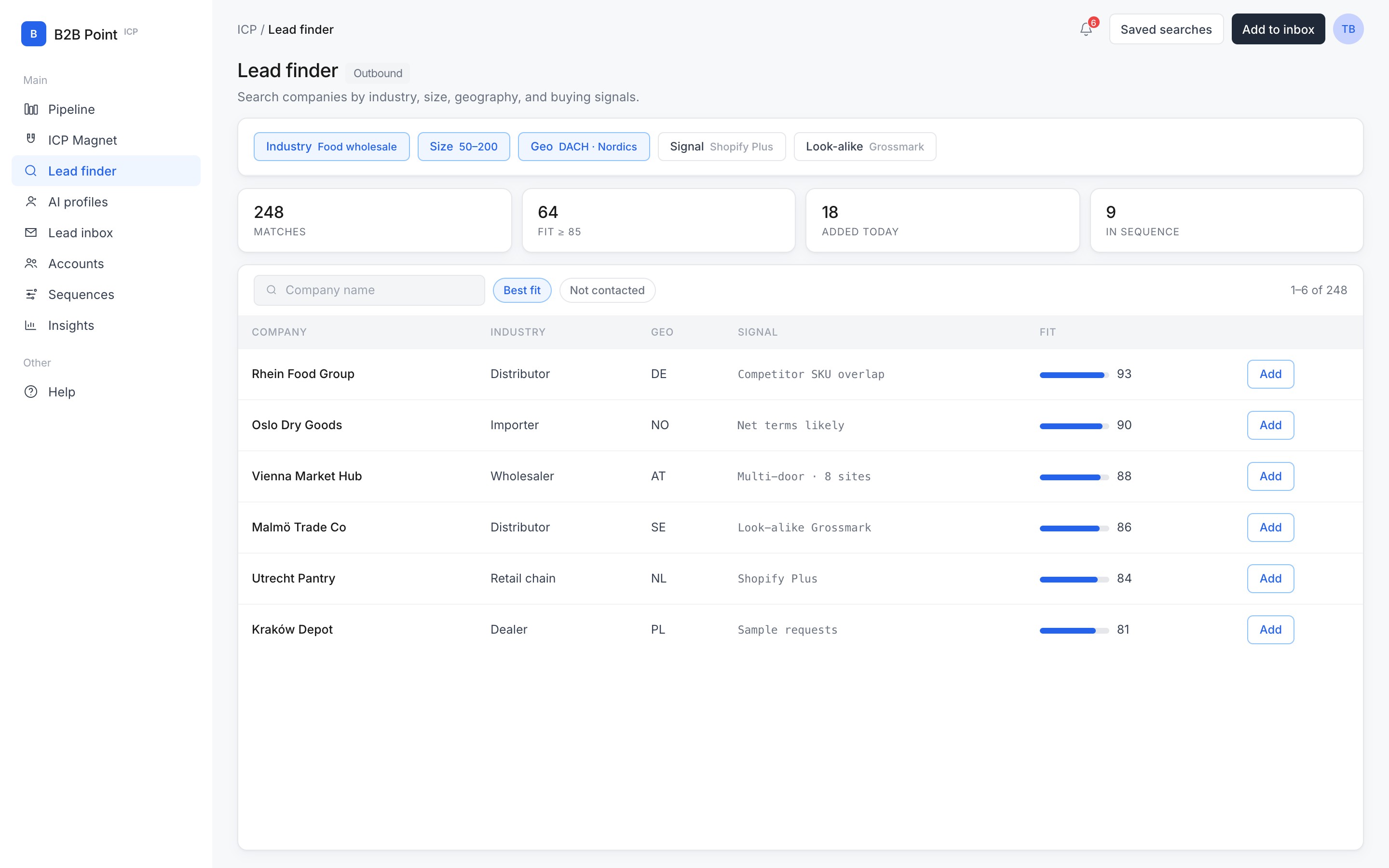Click Kraków Depot company name
The height and width of the screenshot is (868, 1389).
292,629
